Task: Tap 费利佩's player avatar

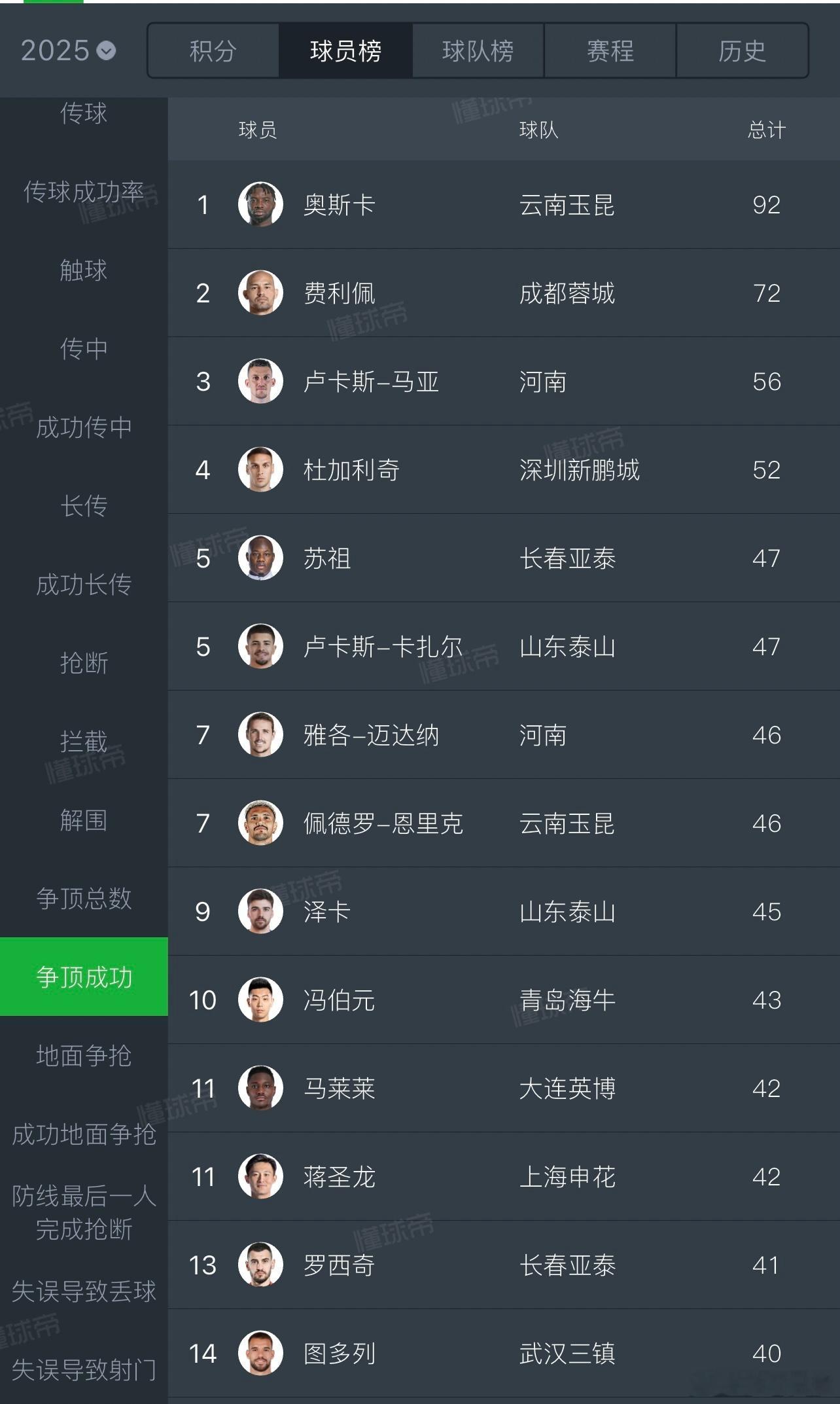Action: pyautogui.click(x=260, y=293)
